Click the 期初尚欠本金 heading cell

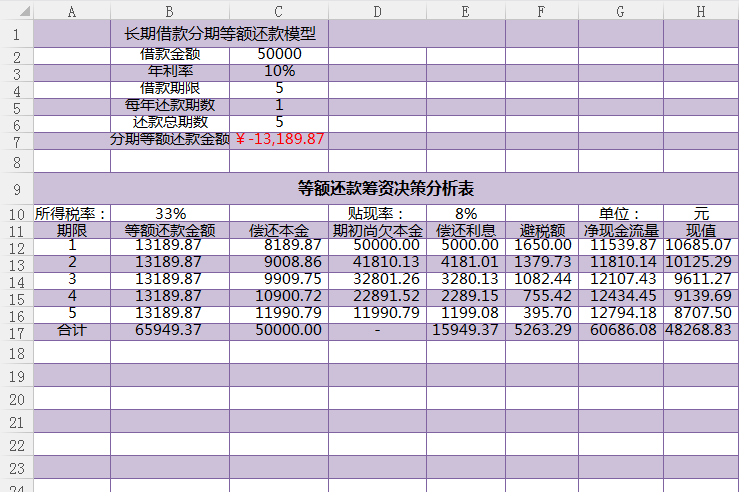[377, 231]
